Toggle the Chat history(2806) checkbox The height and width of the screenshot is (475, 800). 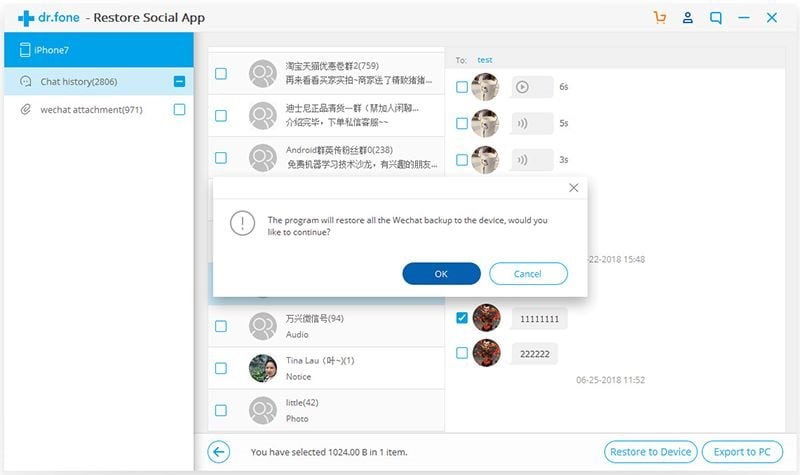(179, 81)
